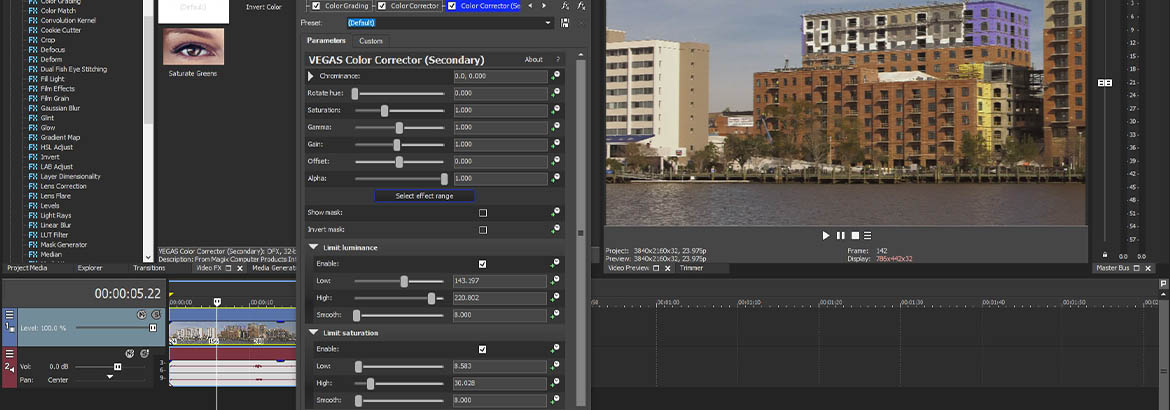Collapse the Limit saturation section

[x=313, y=332]
